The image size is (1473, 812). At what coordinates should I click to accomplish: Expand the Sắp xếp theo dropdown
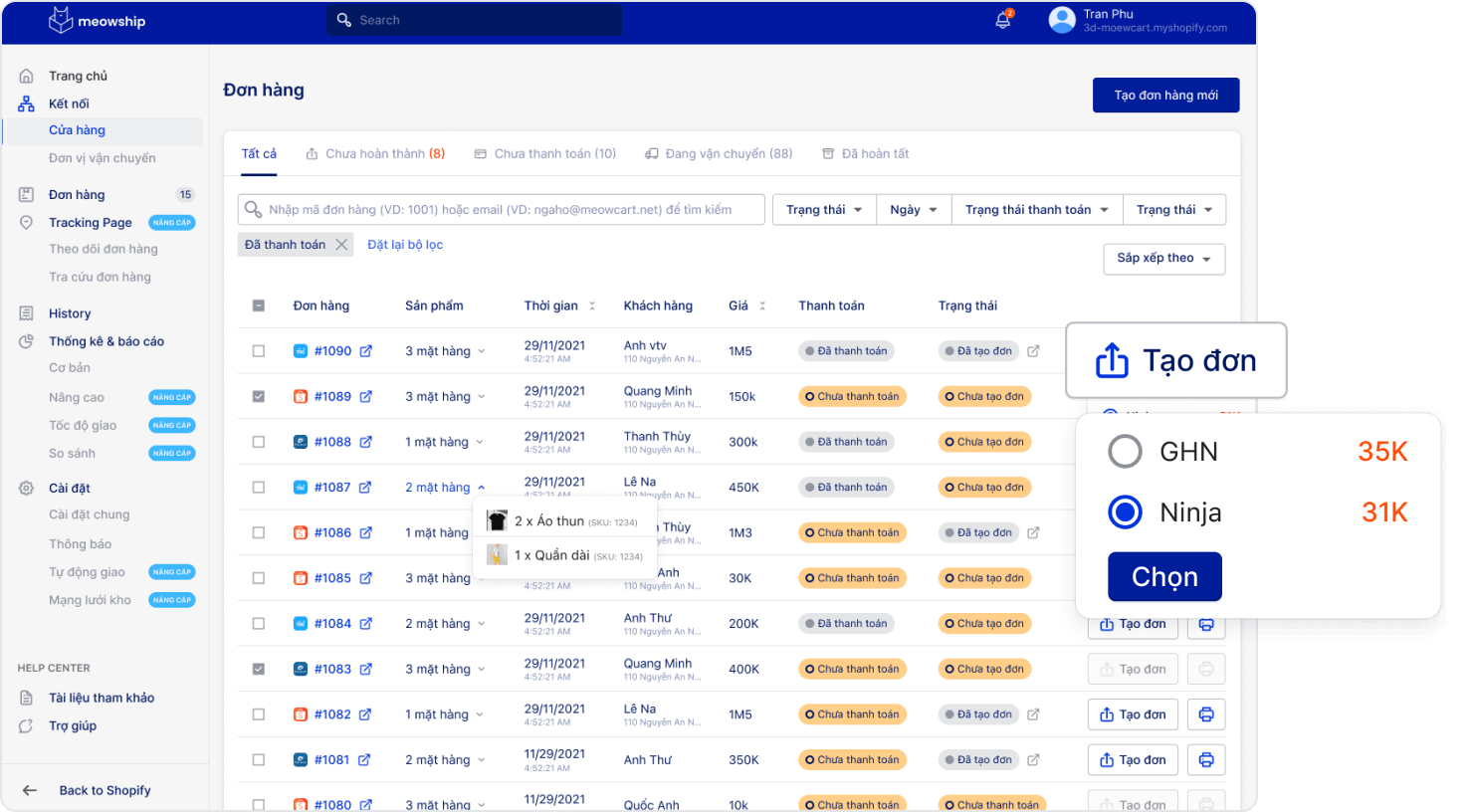pyautogui.click(x=1163, y=259)
